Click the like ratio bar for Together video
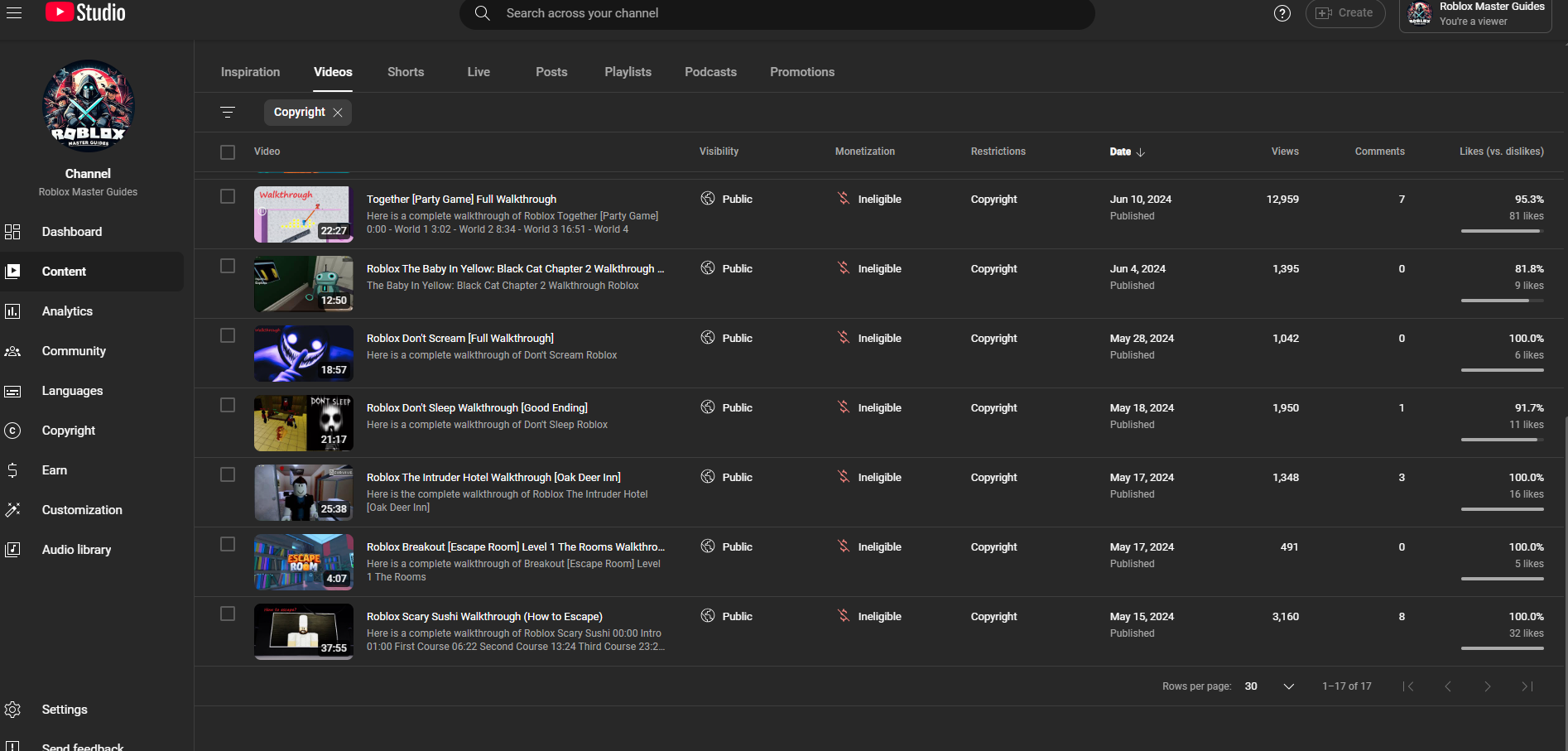This screenshot has width=1568, height=751. 1502,231
